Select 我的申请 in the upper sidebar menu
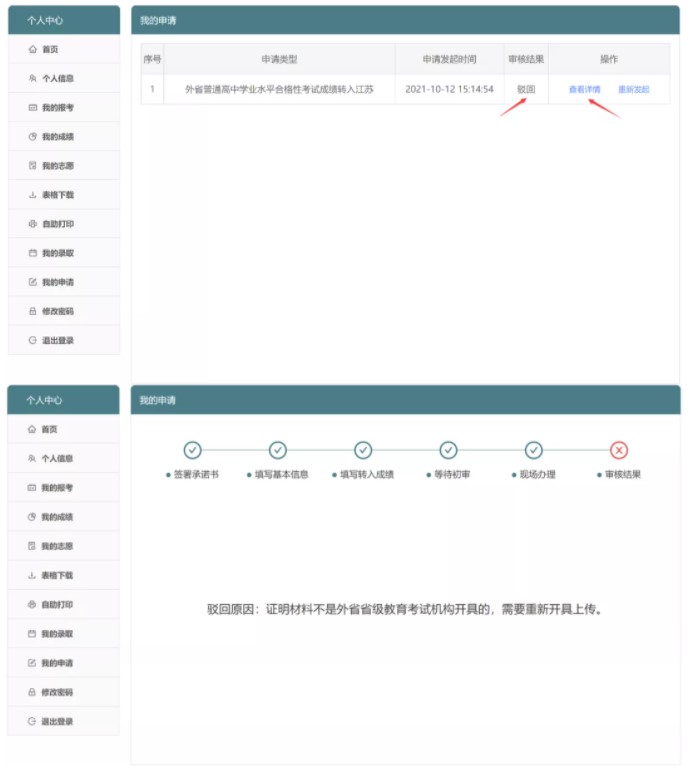The image size is (693, 776). pyautogui.click(x=57, y=282)
